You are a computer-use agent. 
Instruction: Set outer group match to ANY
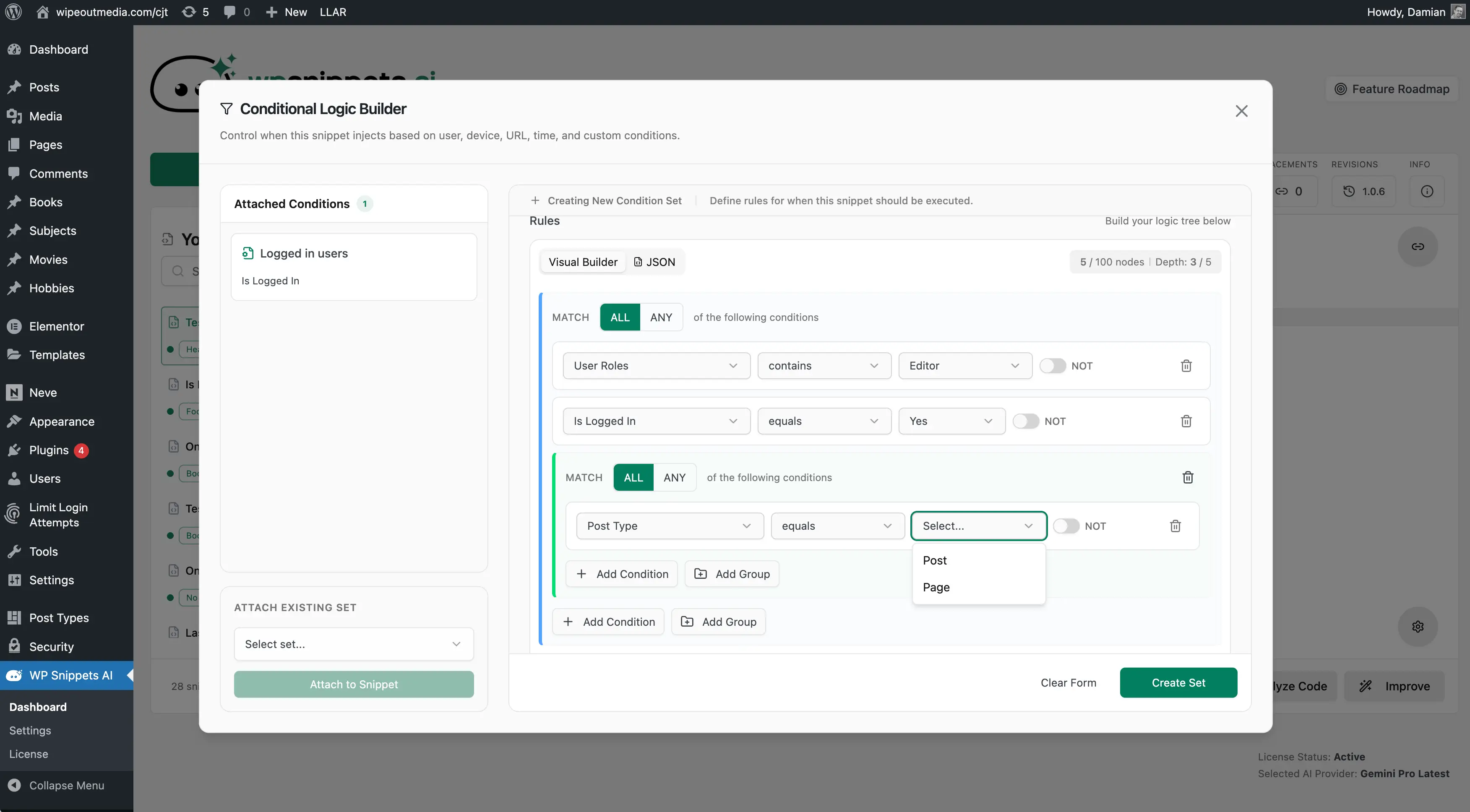coord(661,317)
